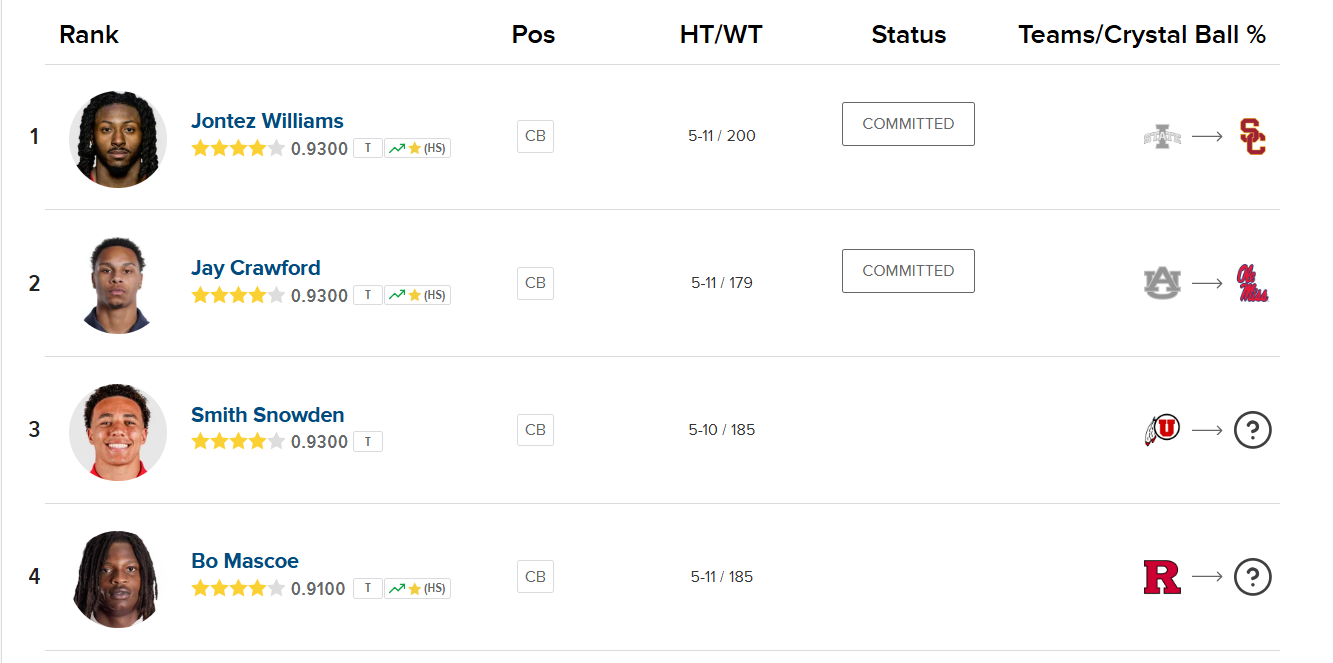
Task: Click the USC Trojans logo icon
Action: click(x=1252, y=137)
